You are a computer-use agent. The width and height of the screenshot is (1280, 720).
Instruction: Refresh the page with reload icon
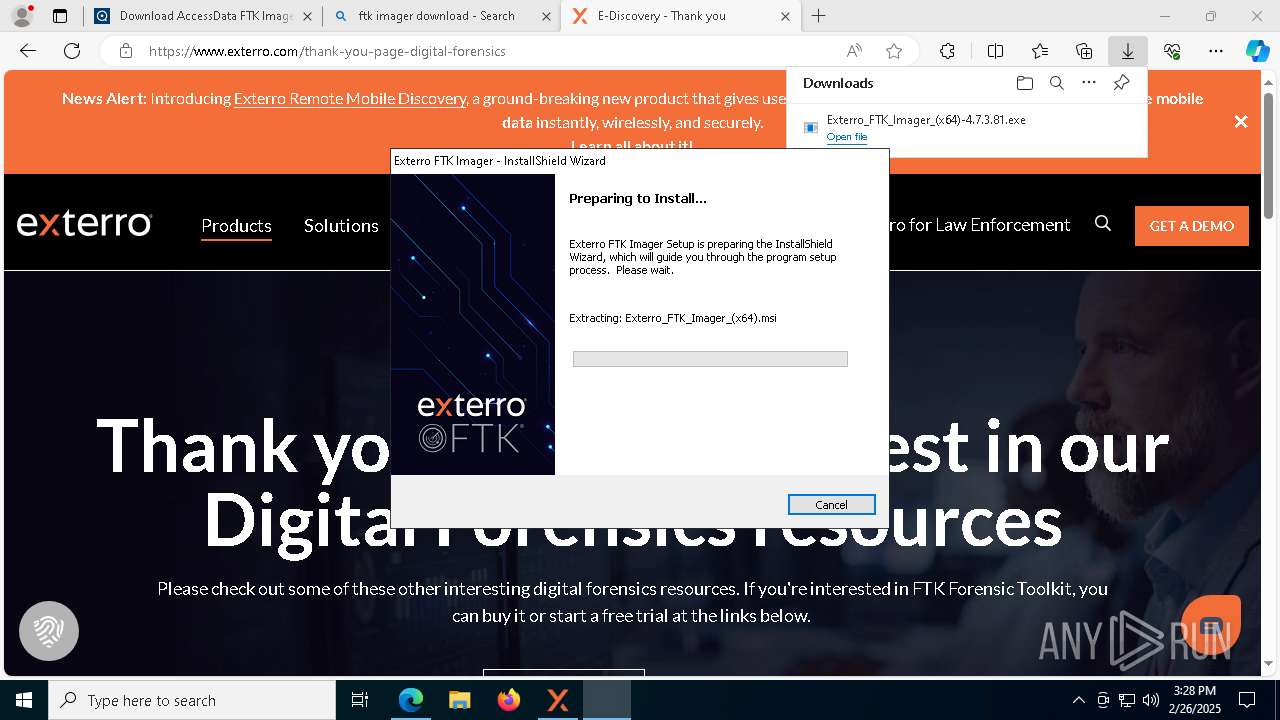click(x=72, y=51)
